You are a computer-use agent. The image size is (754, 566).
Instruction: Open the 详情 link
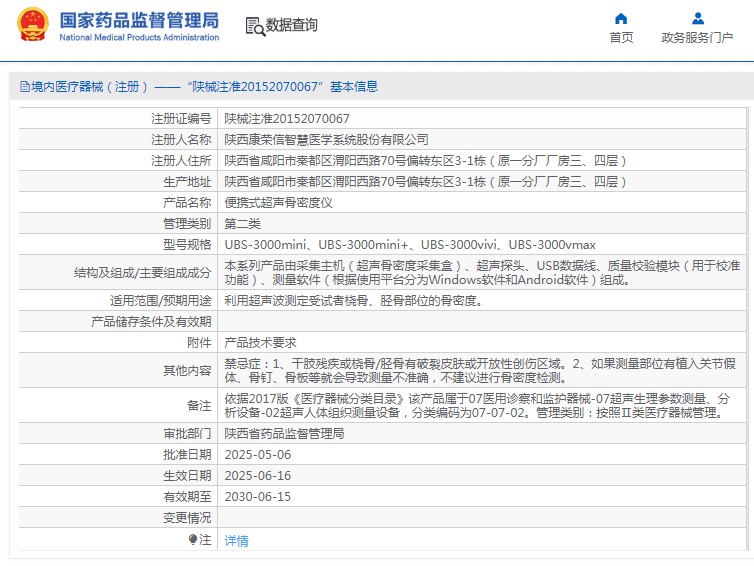coord(237,541)
